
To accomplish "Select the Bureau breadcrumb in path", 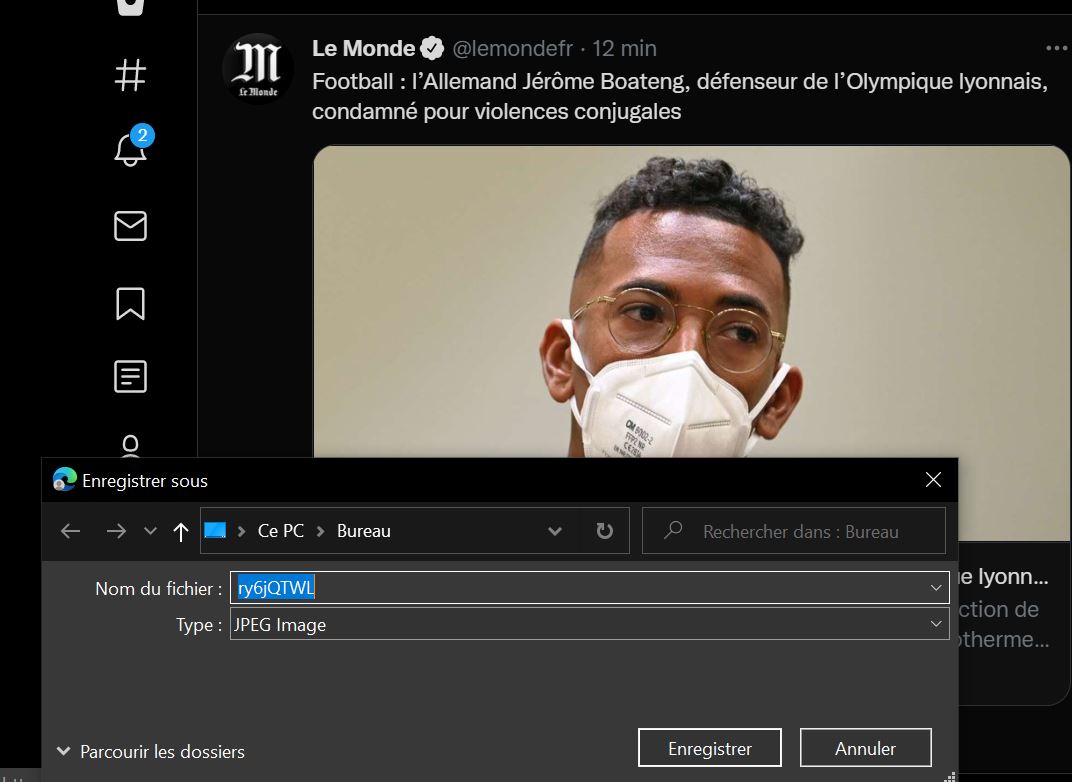I will (363, 531).
